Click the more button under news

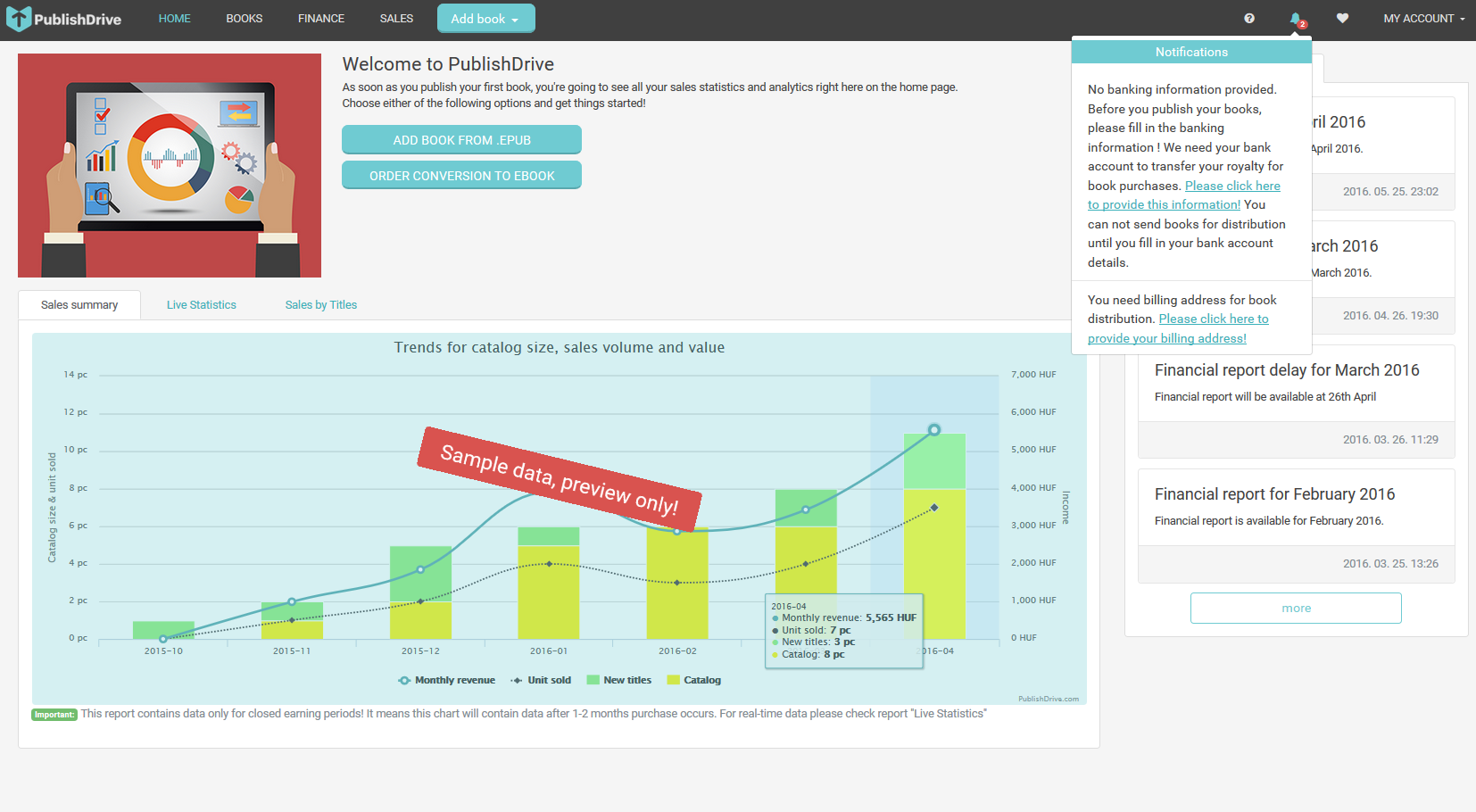coord(1296,608)
